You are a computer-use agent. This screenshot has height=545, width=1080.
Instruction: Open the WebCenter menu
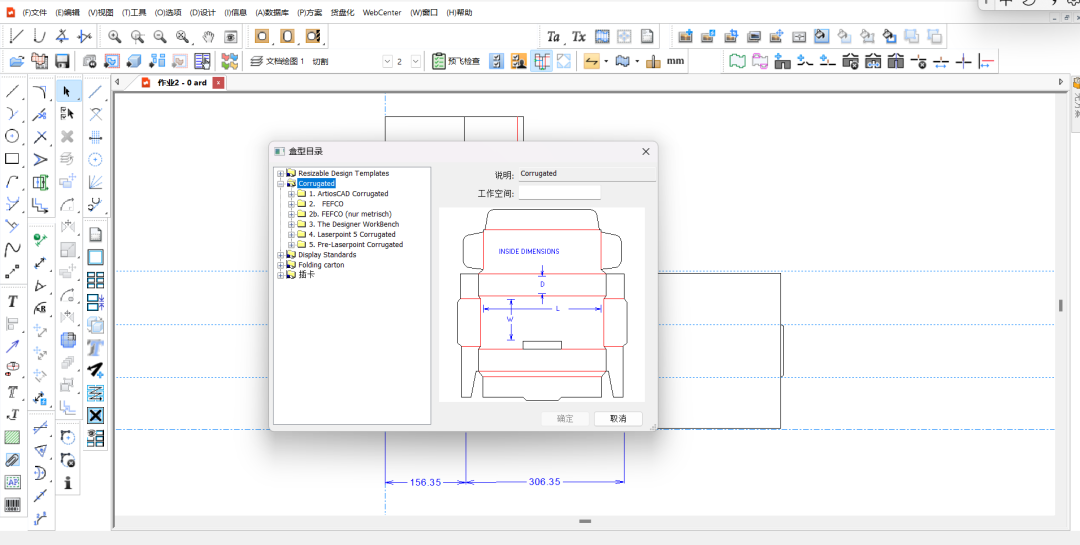tap(381, 13)
